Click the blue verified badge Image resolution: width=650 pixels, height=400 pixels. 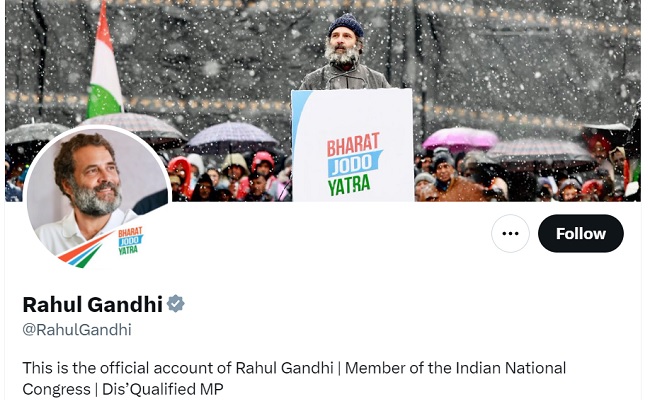176,304
